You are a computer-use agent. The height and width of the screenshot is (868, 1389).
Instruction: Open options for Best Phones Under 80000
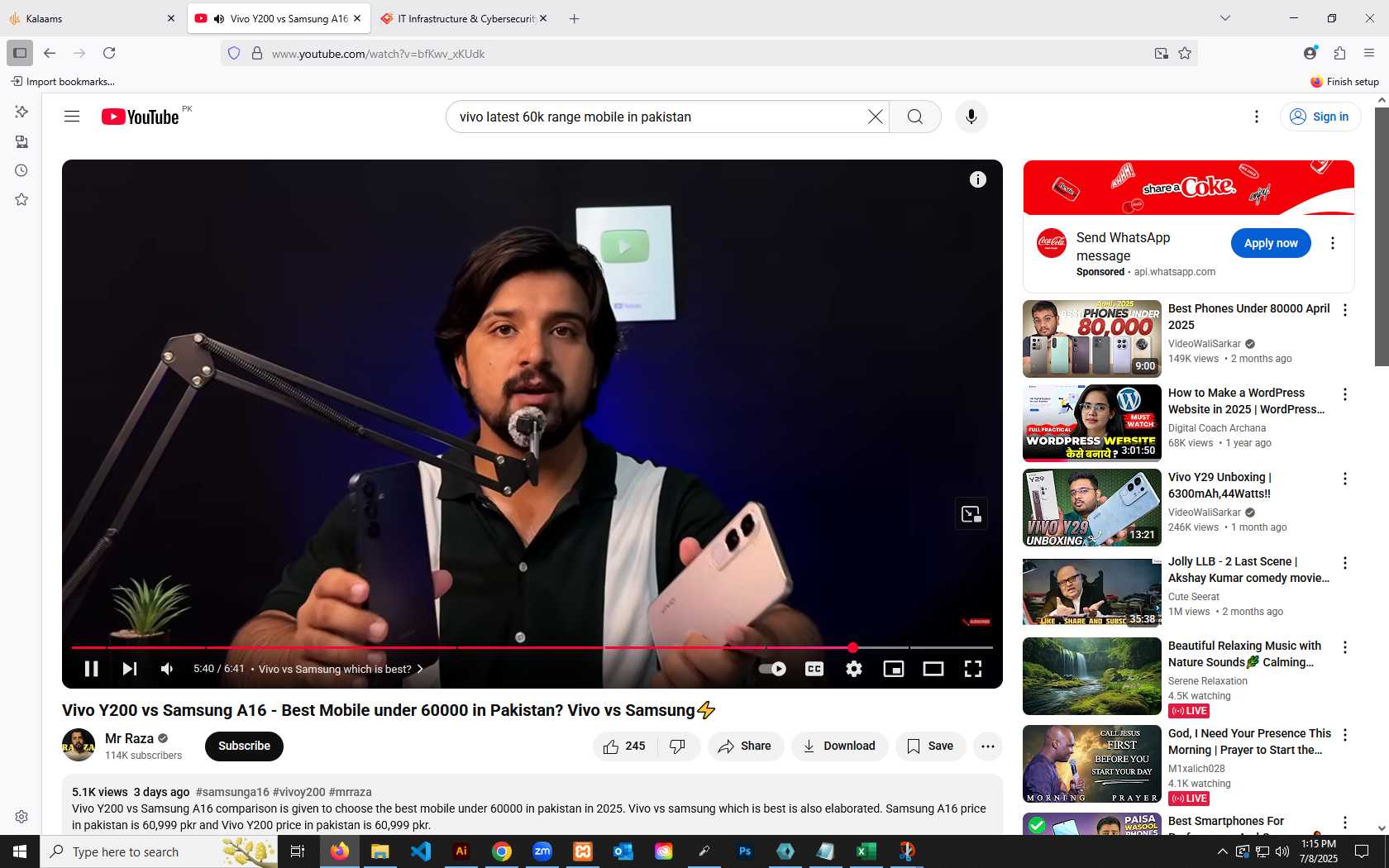pyautogui.click(x=1345, y=310)
